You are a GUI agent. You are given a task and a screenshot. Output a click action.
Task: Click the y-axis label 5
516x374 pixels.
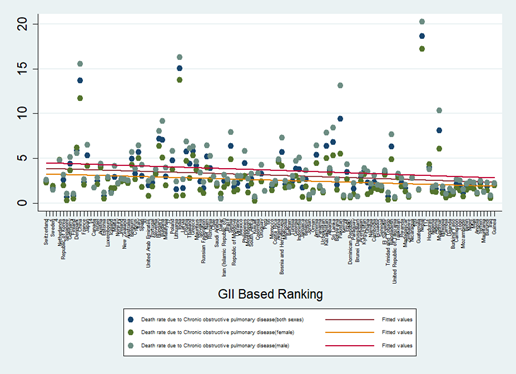point(23,158)
